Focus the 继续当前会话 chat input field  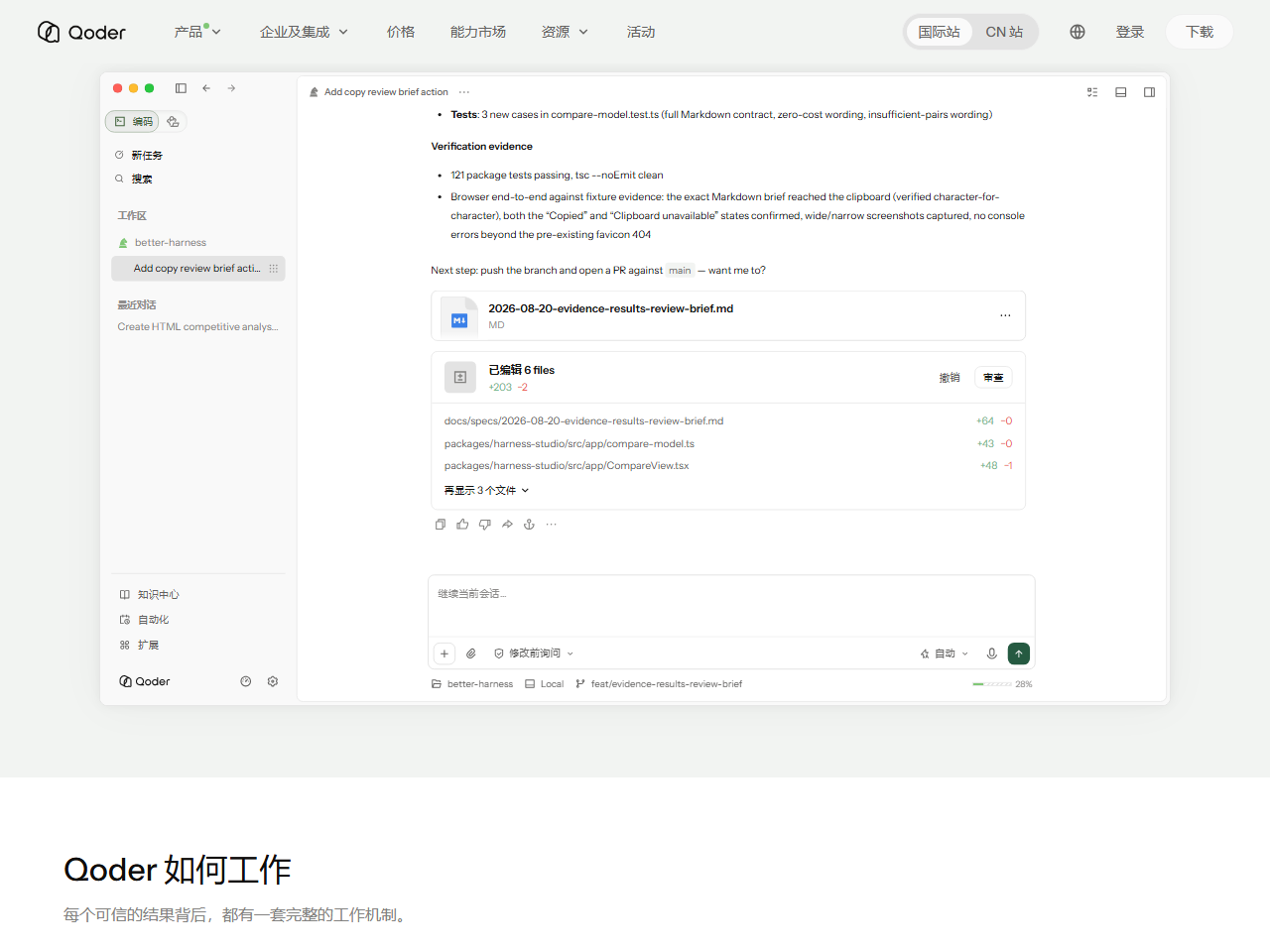click(731, 605)
